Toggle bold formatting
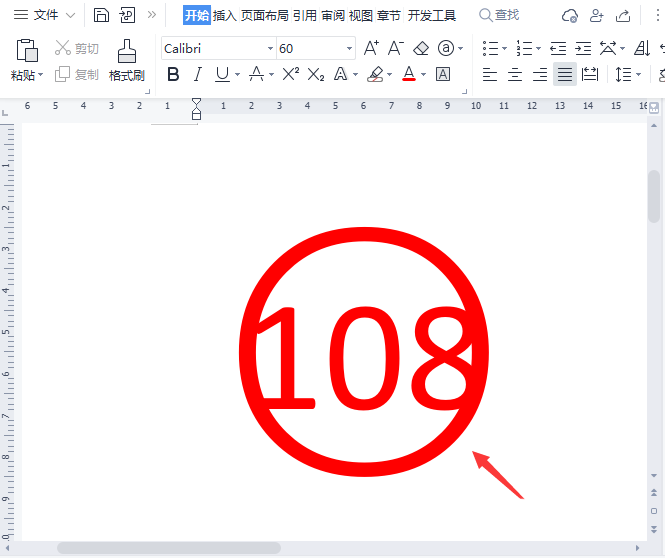665x558 pixels. click(x=173, y=74)
